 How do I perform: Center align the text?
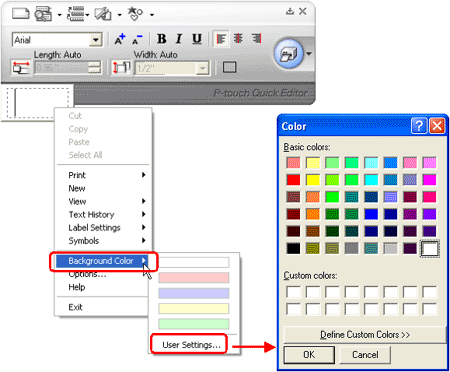tap(238, 39)
